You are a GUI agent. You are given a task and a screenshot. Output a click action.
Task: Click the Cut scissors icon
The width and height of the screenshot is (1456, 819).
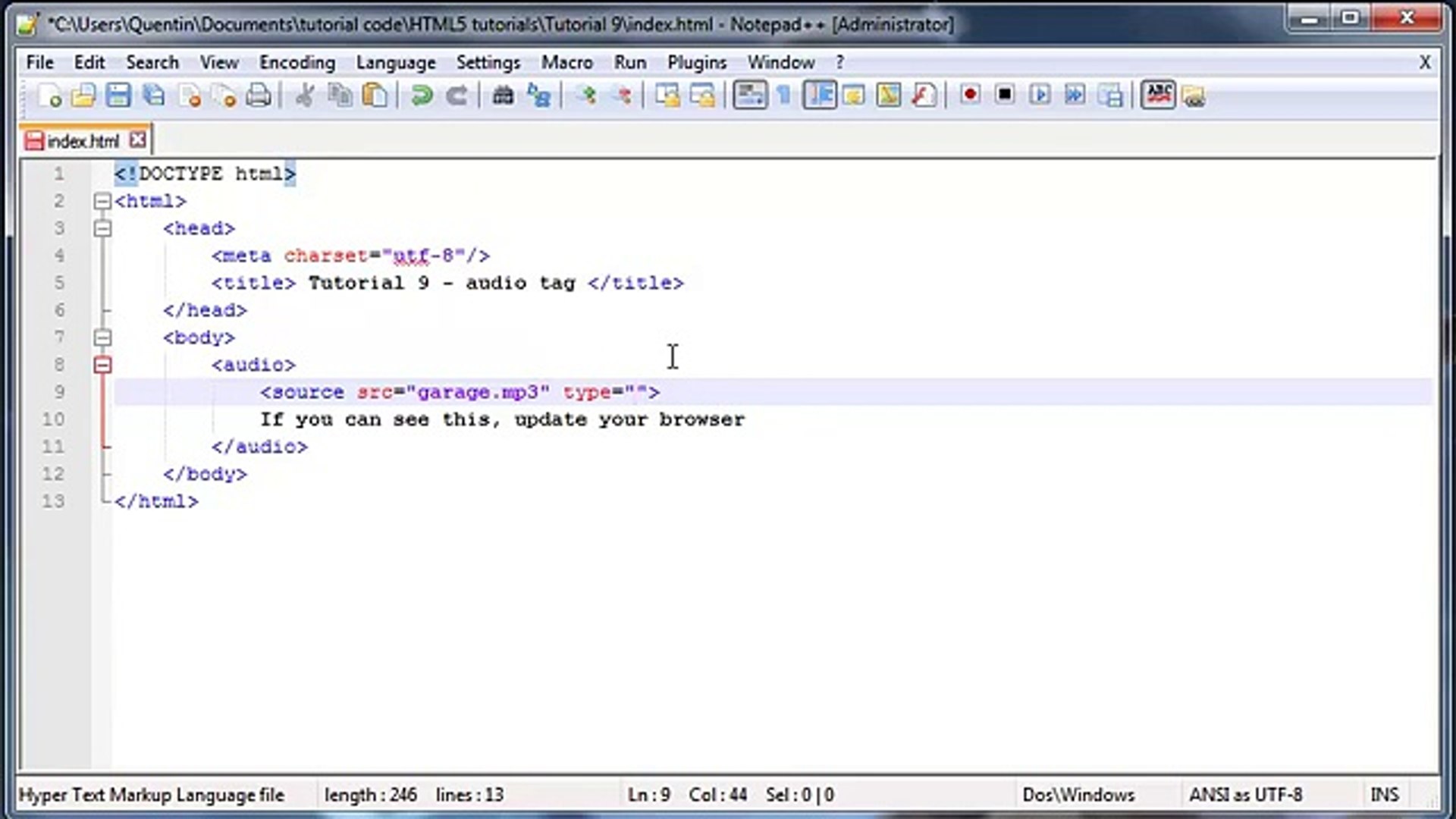305,96
